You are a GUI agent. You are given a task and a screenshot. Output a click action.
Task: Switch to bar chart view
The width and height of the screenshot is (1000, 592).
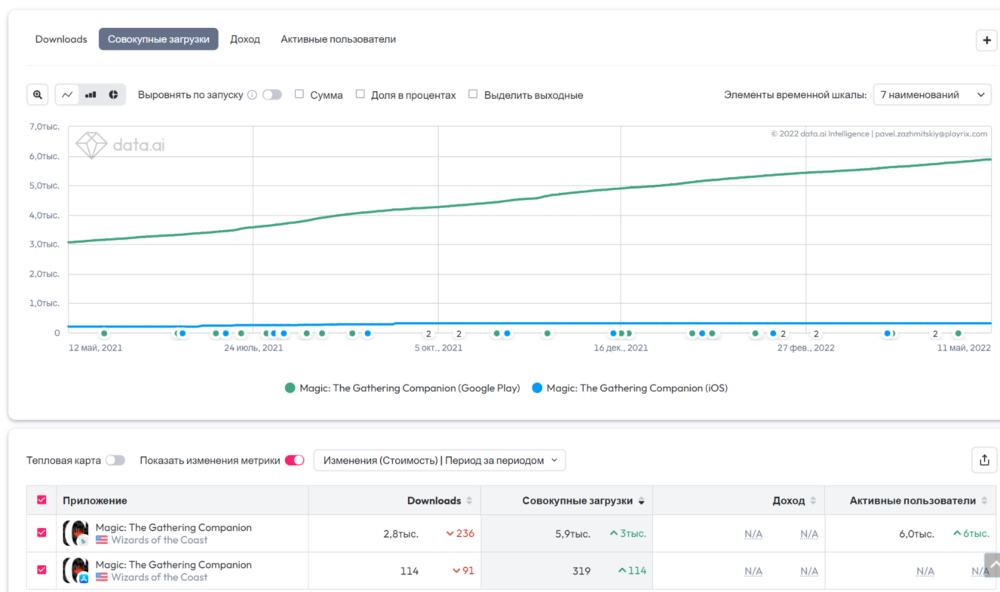point(91,95)
